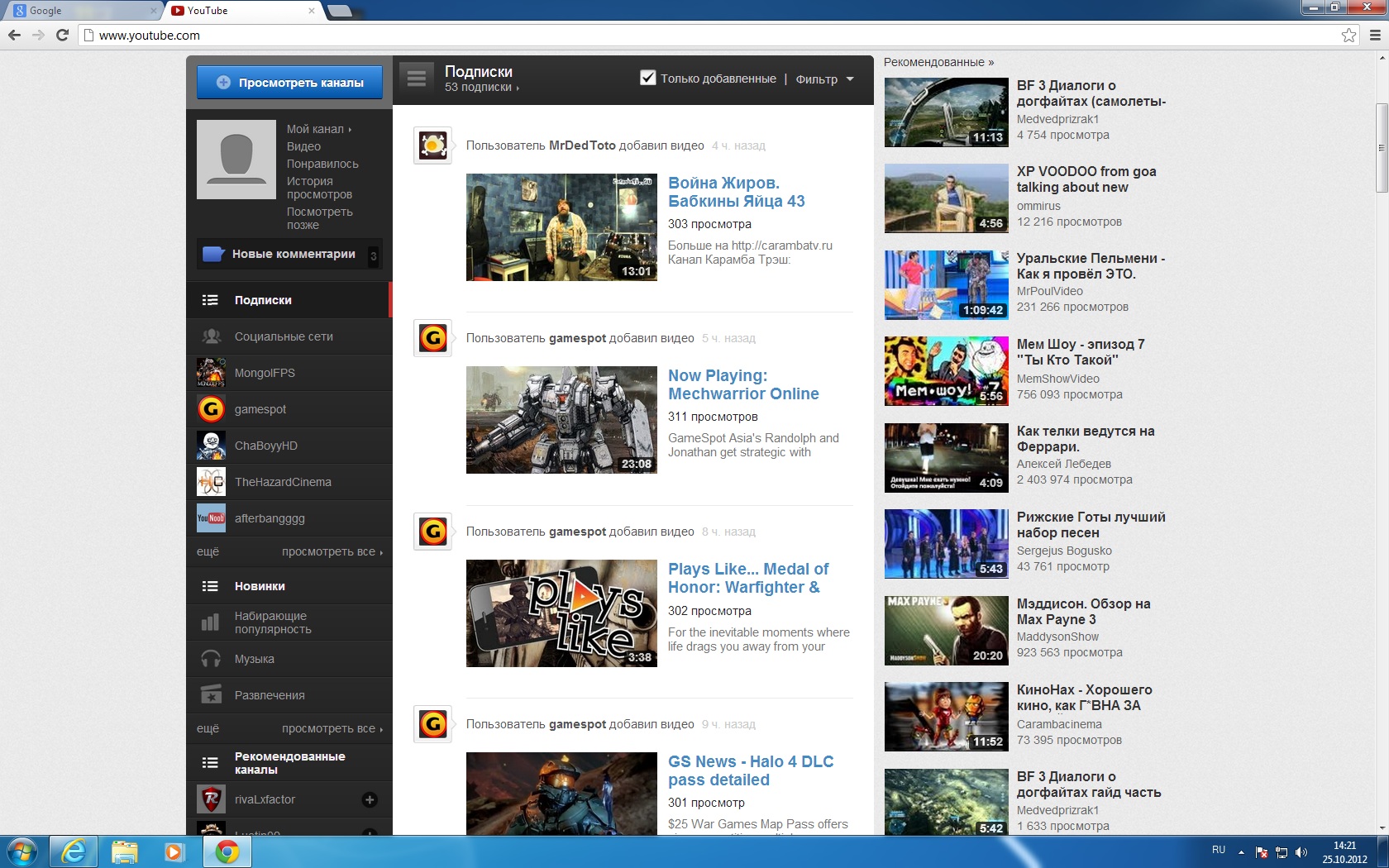This screenshot has width=1389, height=868.
Task: Click the volume speaker icon in system tray
Action: click(x=1301, y=852)
